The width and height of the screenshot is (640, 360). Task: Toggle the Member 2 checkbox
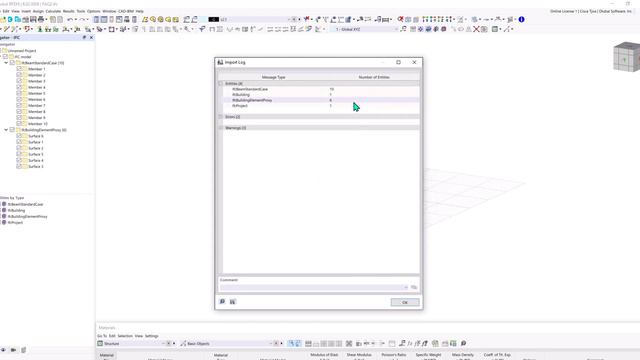coord(19,75)
